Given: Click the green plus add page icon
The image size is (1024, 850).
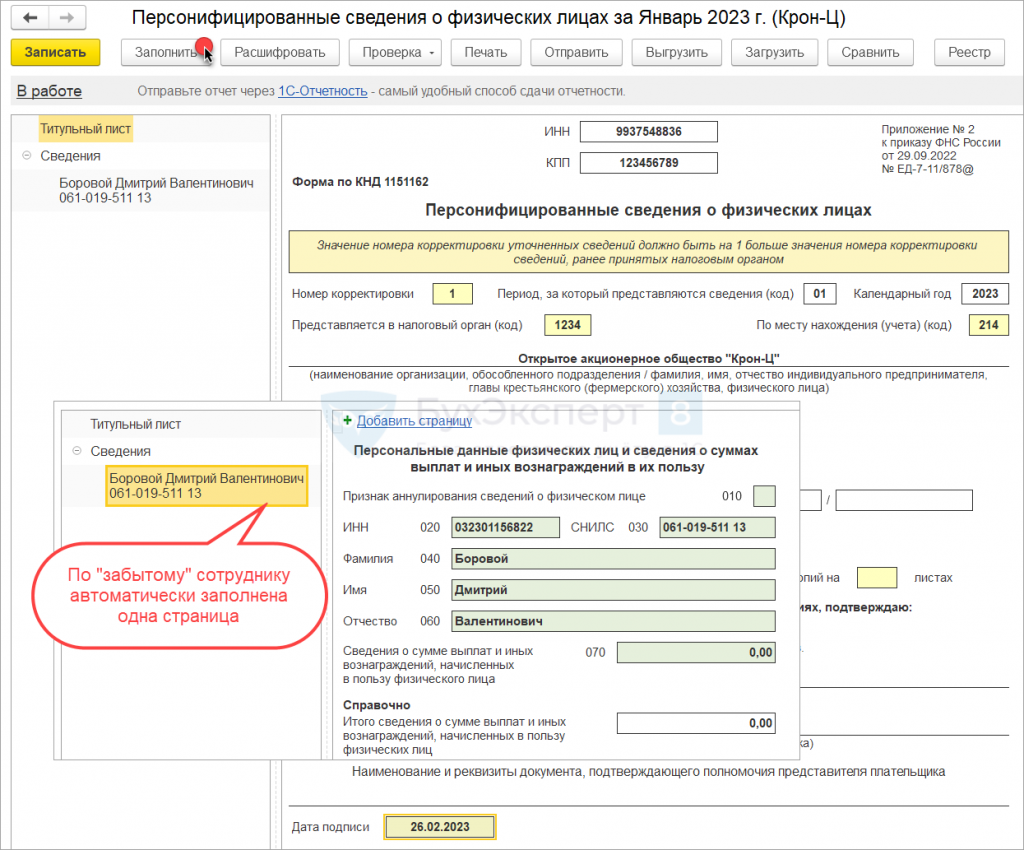Looking at the screenshot, I should tap(347, 421).
